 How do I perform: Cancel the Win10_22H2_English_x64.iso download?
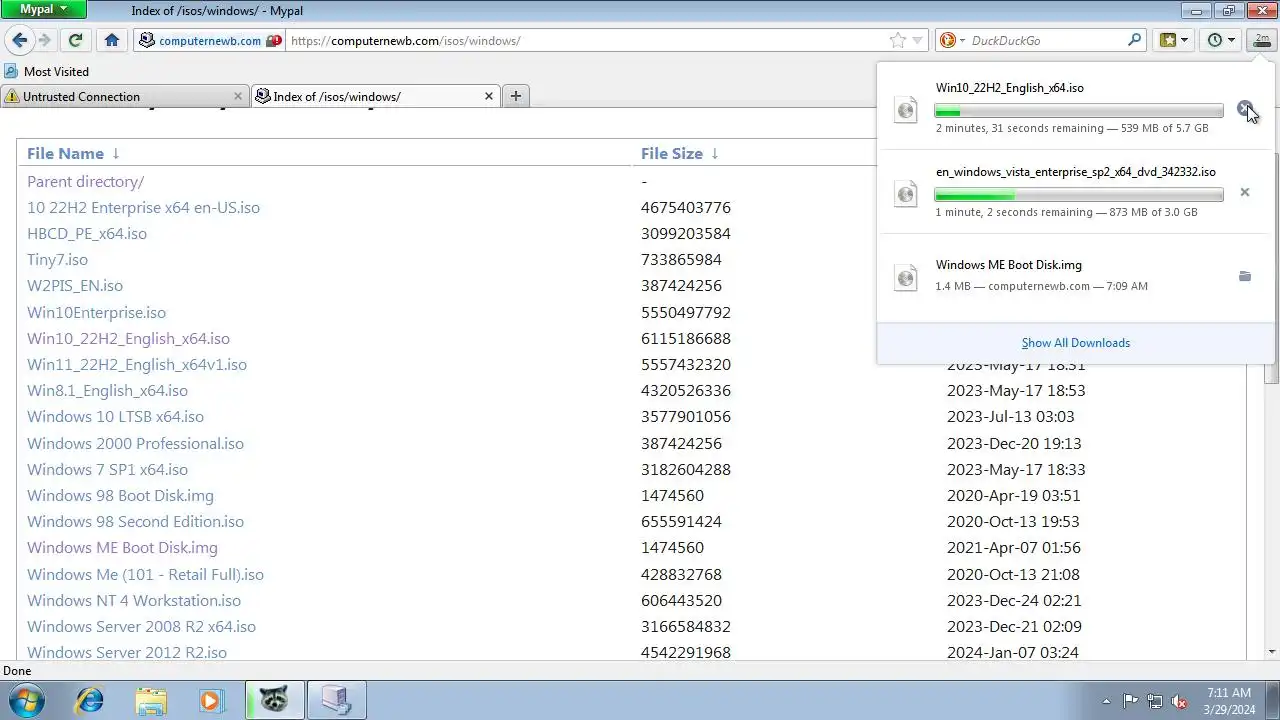(x=1244, y=108)
